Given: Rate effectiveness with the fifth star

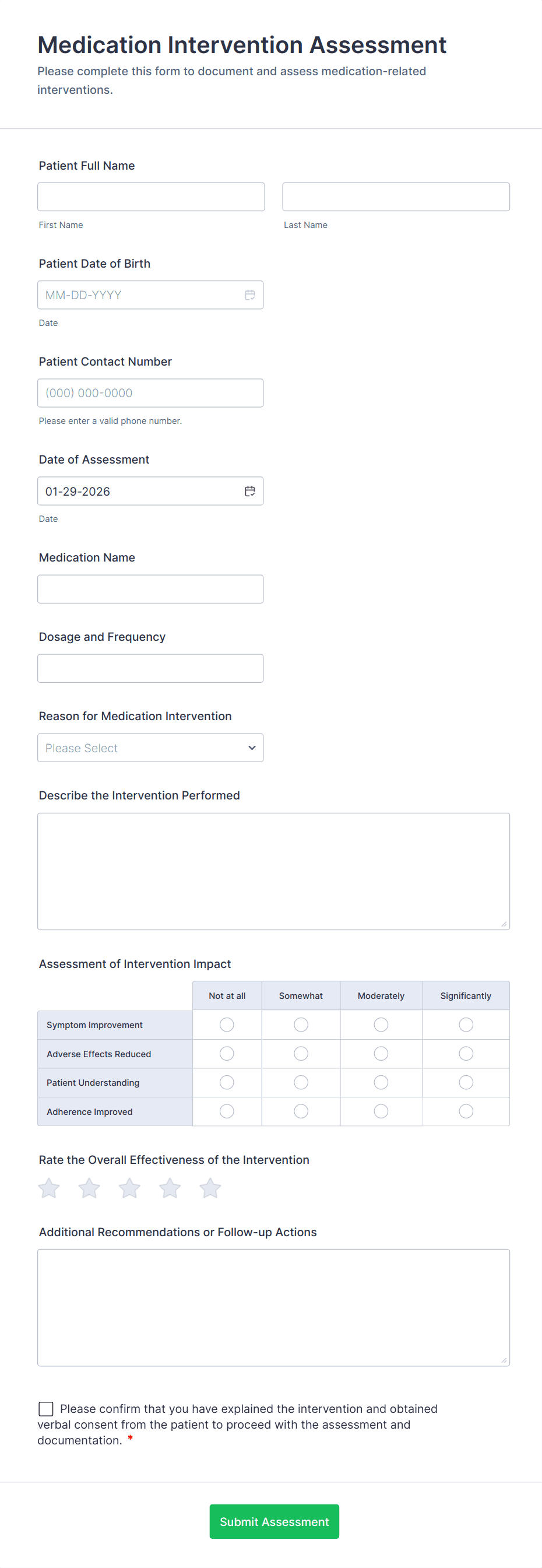Looking at the screenshot, I should tap(210, 1188).
